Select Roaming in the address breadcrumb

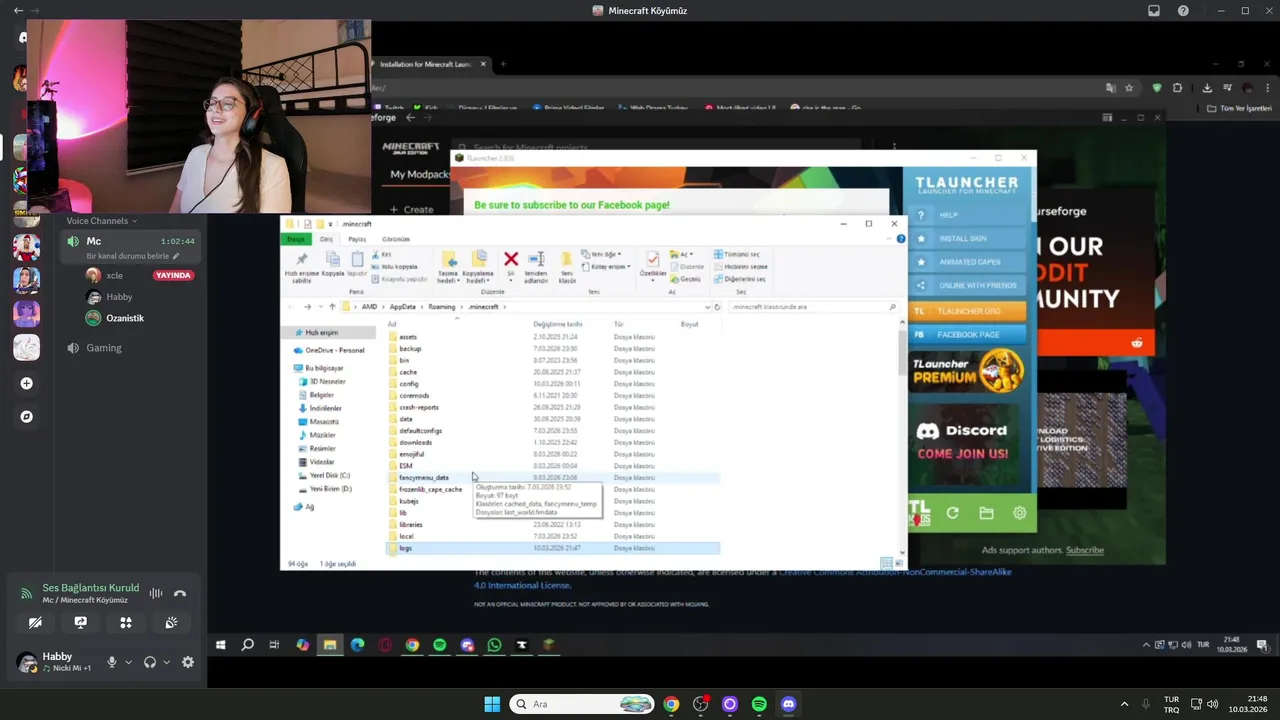[x=442, y=307]
